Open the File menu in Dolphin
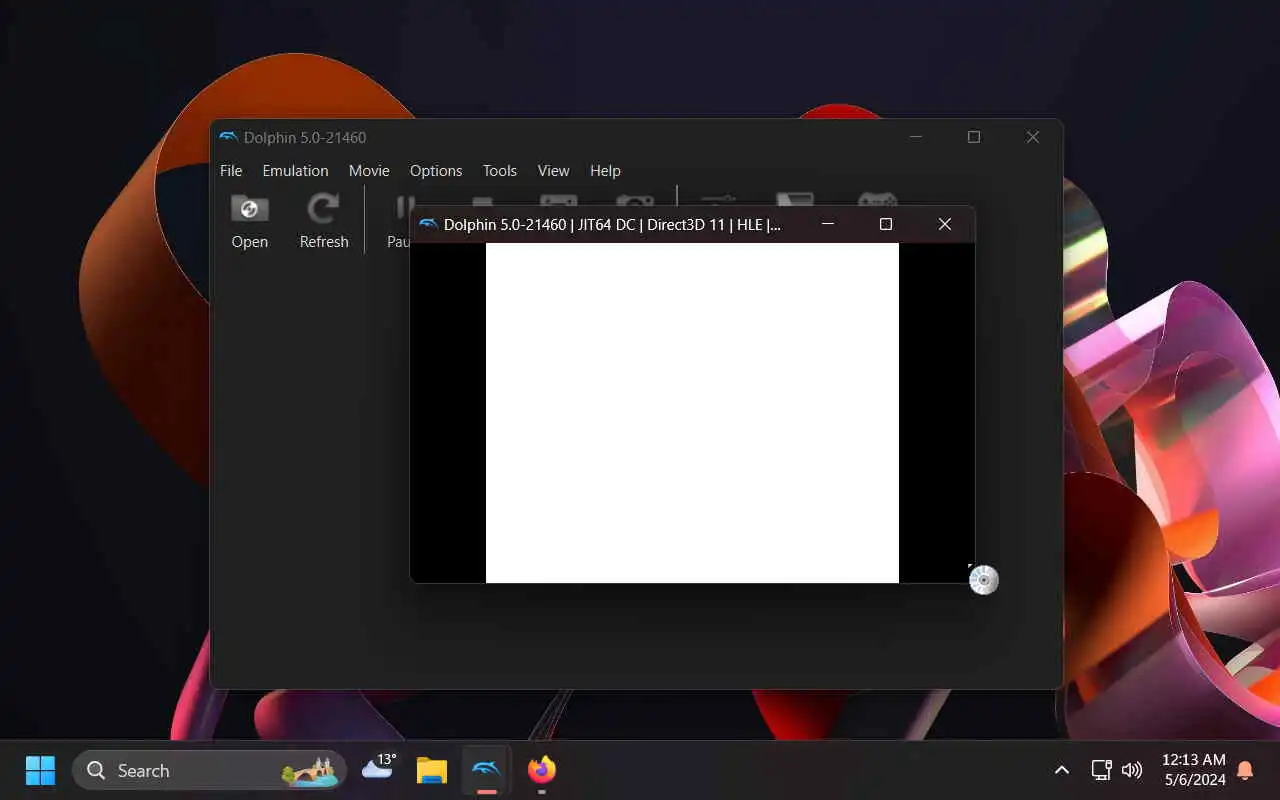The image size is (1280, 800). 231,171
